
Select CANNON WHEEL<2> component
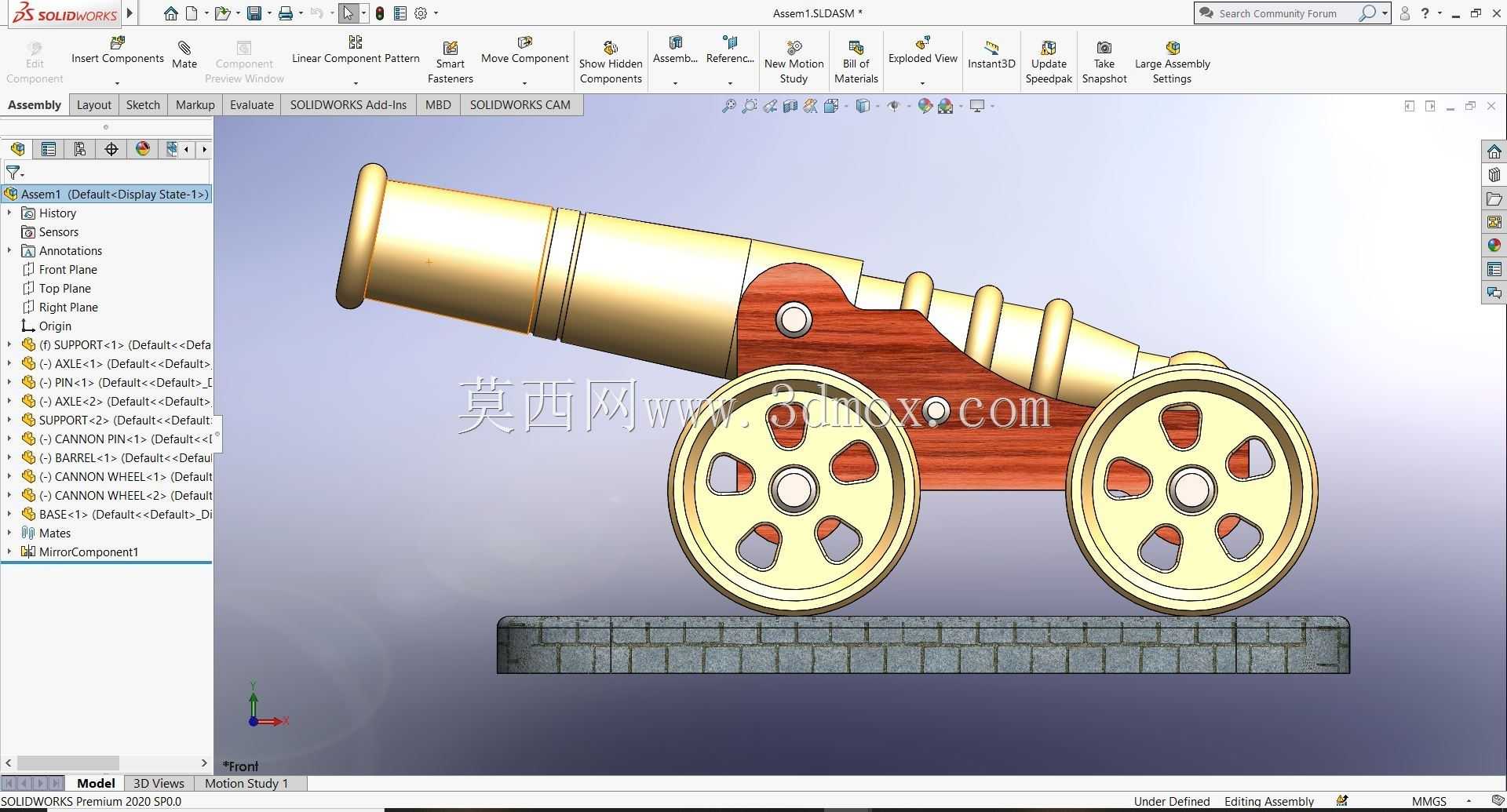coord(116,496)
